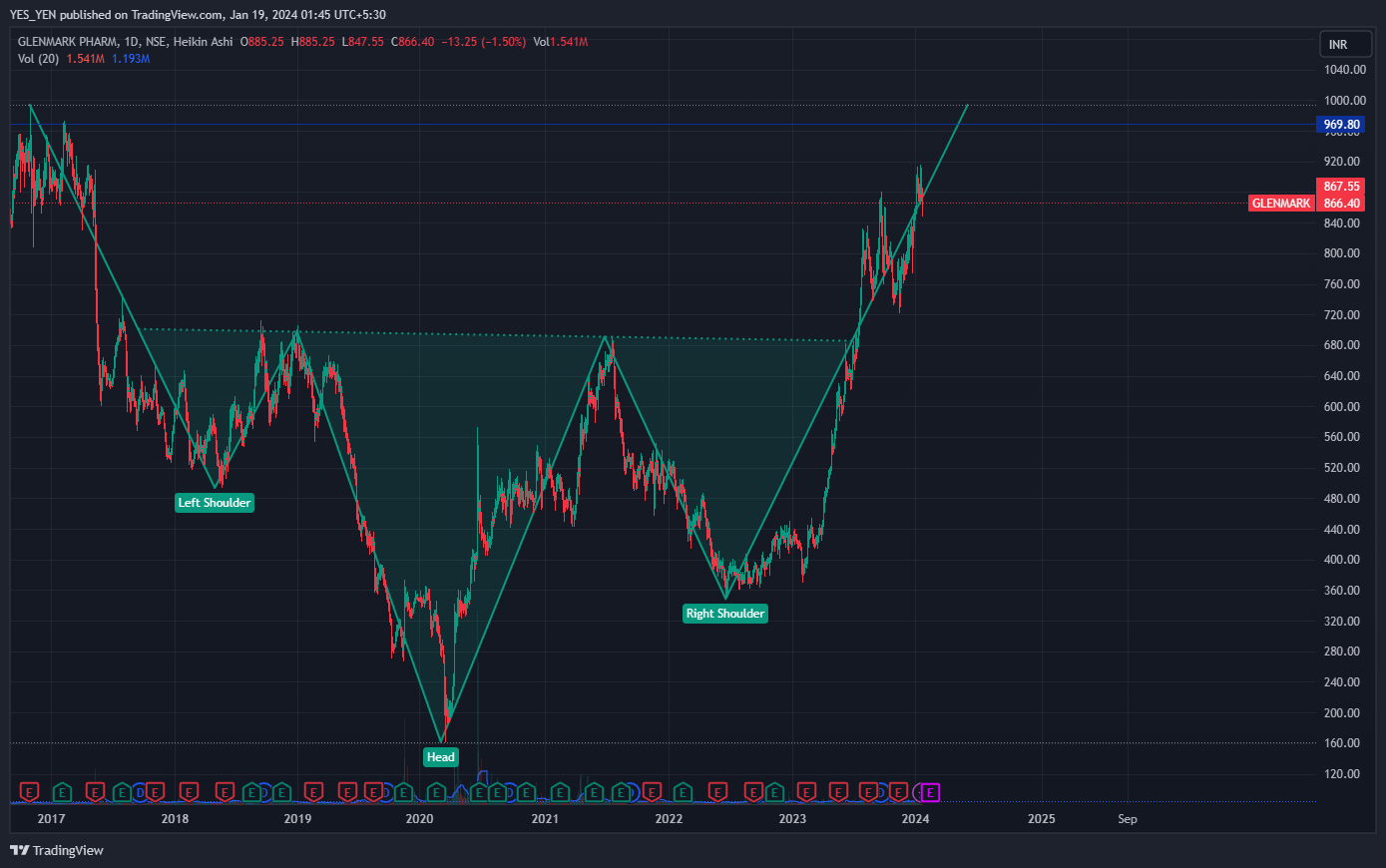Select the Right Shoulder pattern label
The height and width of the screenshot is (868, 1386).
coord(725,614)
